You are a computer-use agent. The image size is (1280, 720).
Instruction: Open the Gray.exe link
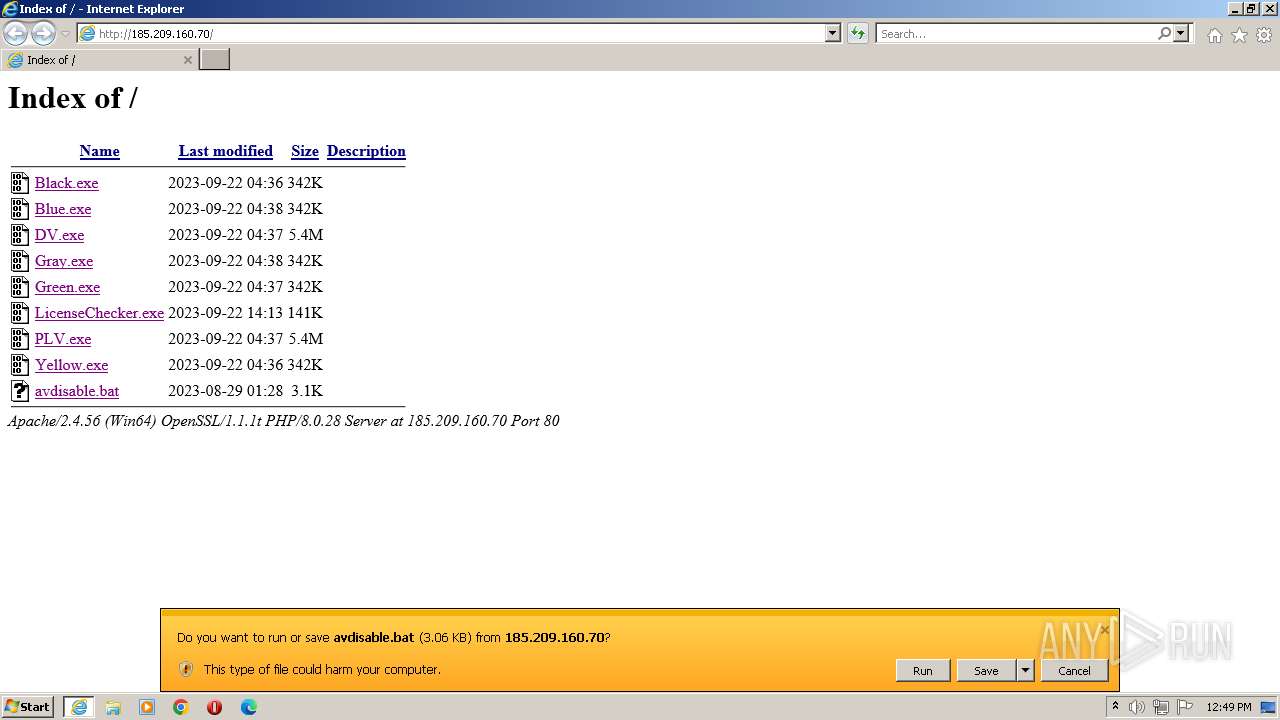(x=64, y=261)
